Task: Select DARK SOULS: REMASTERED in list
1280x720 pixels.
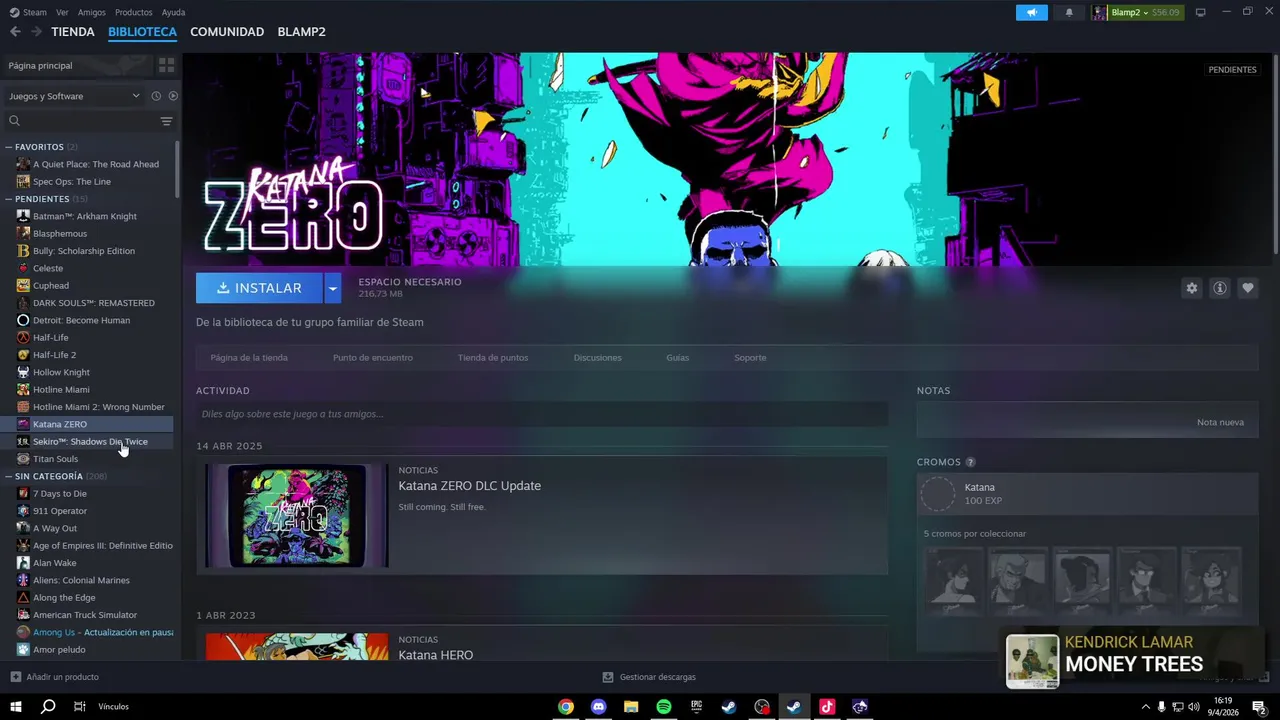Action: click(x=93, y=303)
